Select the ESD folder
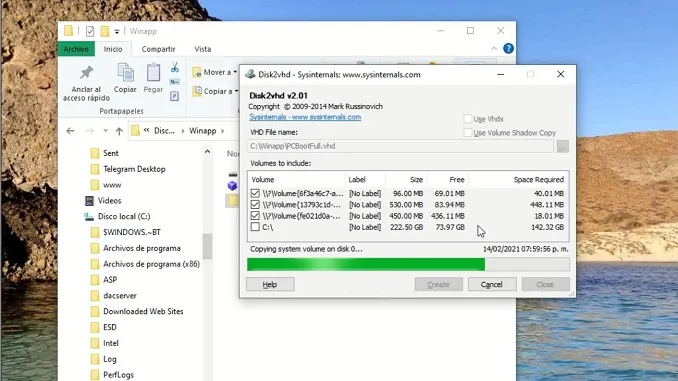678x381 pixels. click(109, 327)
